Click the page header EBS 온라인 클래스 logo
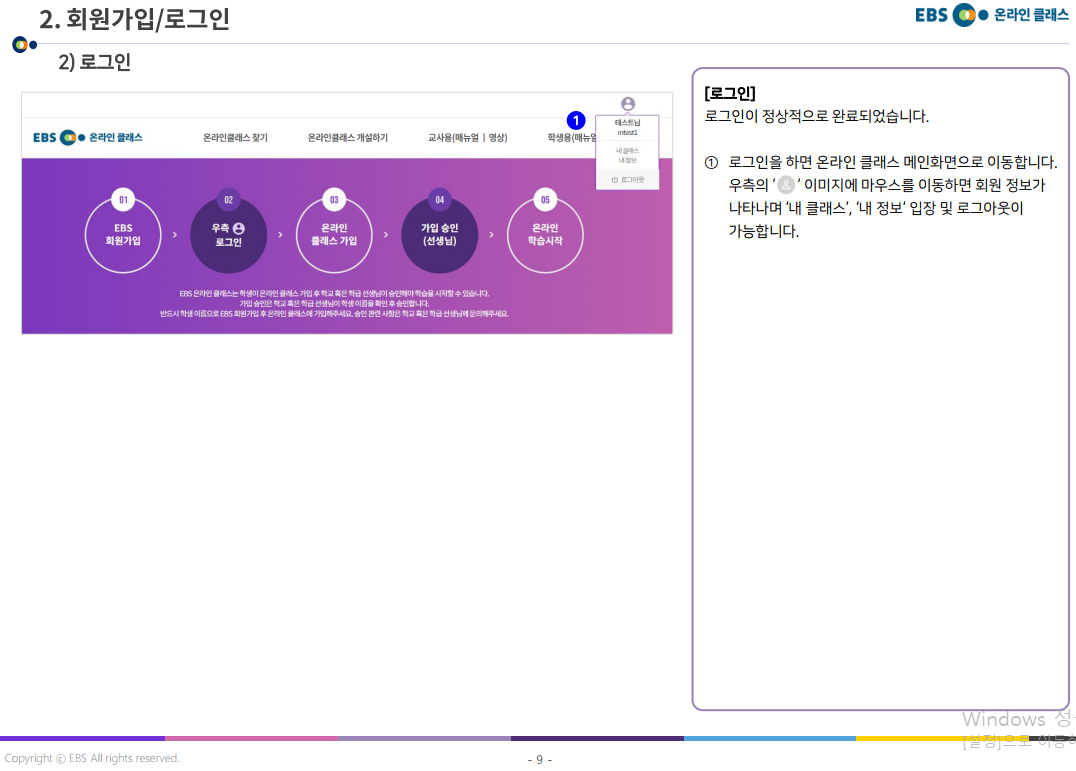The image size is (1076, 771). [992, 14]
